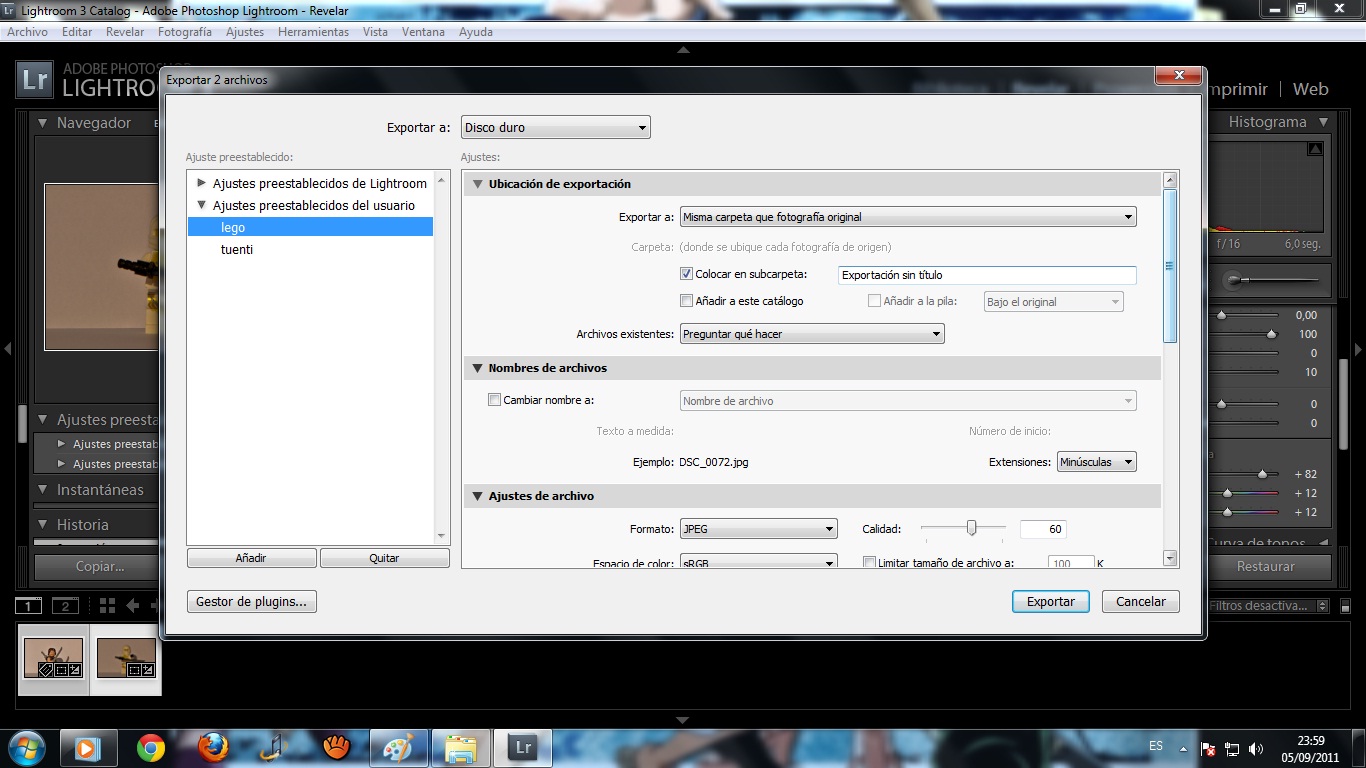Screen dimensions: 1366x768
Task: Click Quitar preset button
Action: (x=384, y=558)
